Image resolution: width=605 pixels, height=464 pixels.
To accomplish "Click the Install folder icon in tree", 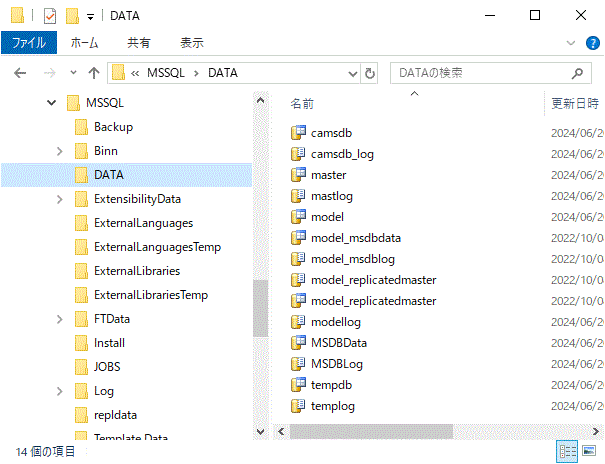I will coord(81,343).
